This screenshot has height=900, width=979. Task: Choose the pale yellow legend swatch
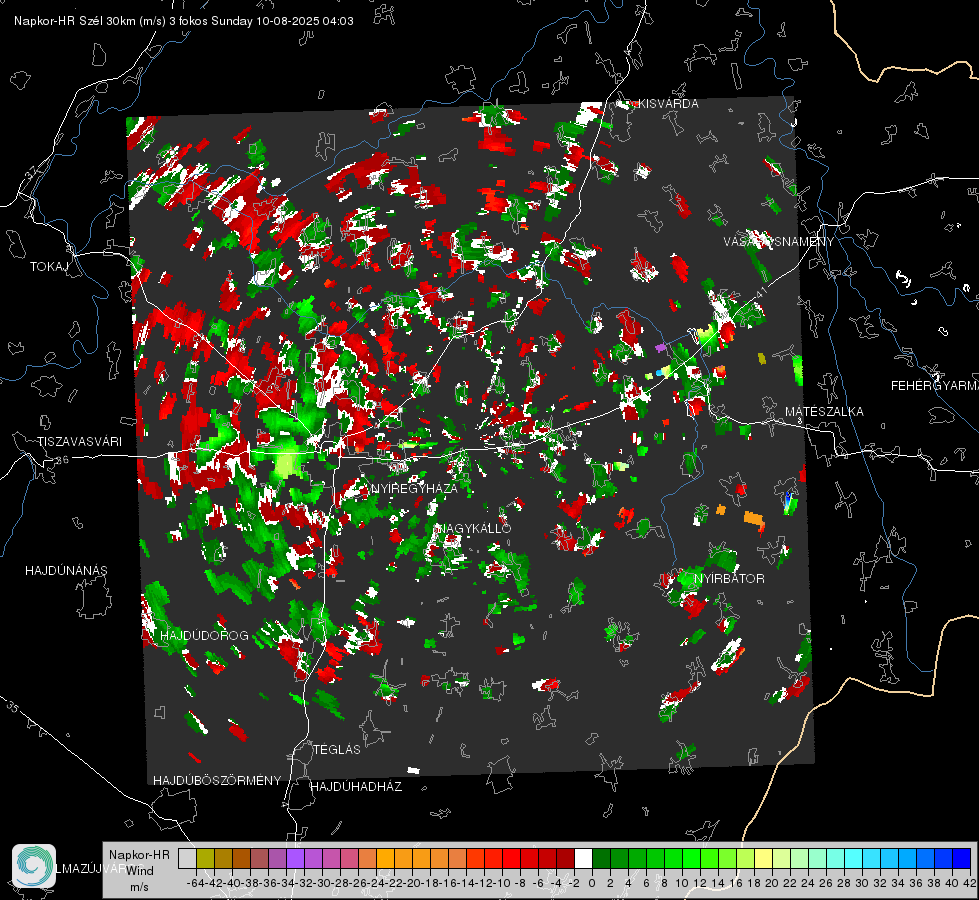click(763, 858)
